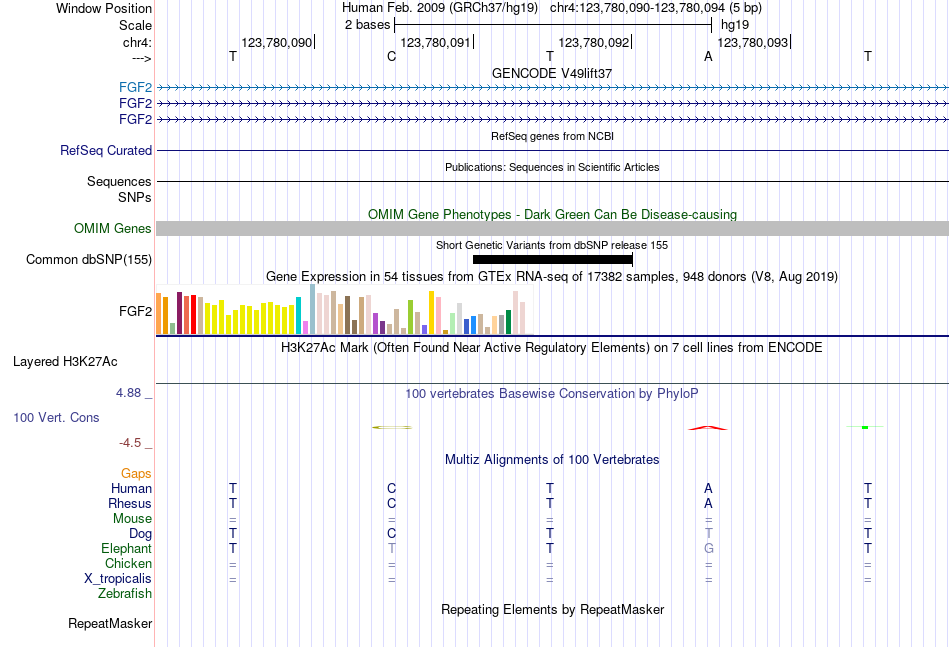Open the H3K27Ac Mark track title
Screen dimensions: 950x647
(x=552, y=348)
